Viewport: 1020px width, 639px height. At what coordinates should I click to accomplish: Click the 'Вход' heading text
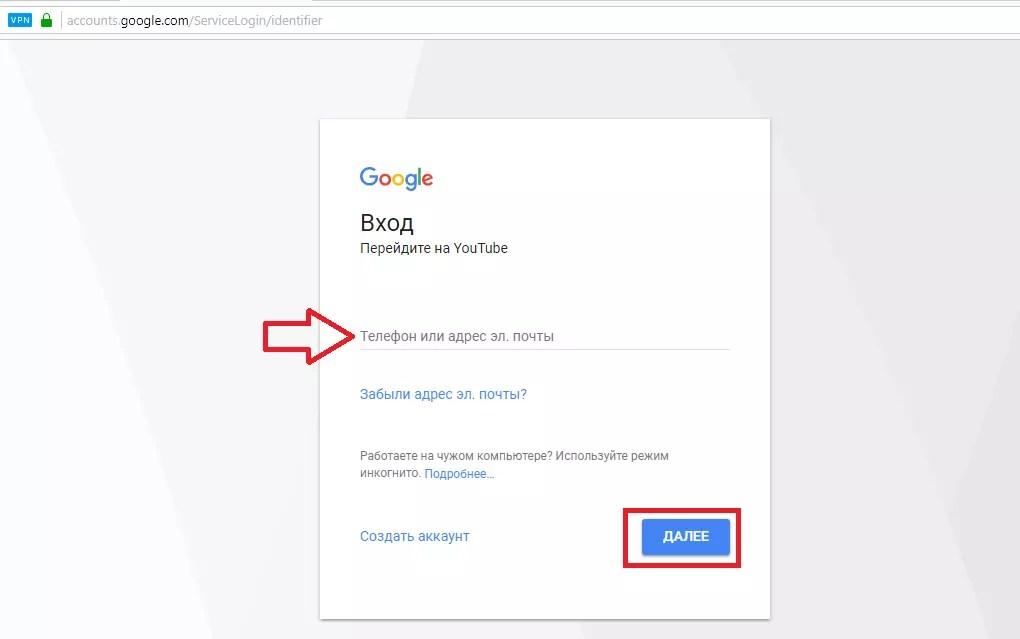click(x=386, y=223)
